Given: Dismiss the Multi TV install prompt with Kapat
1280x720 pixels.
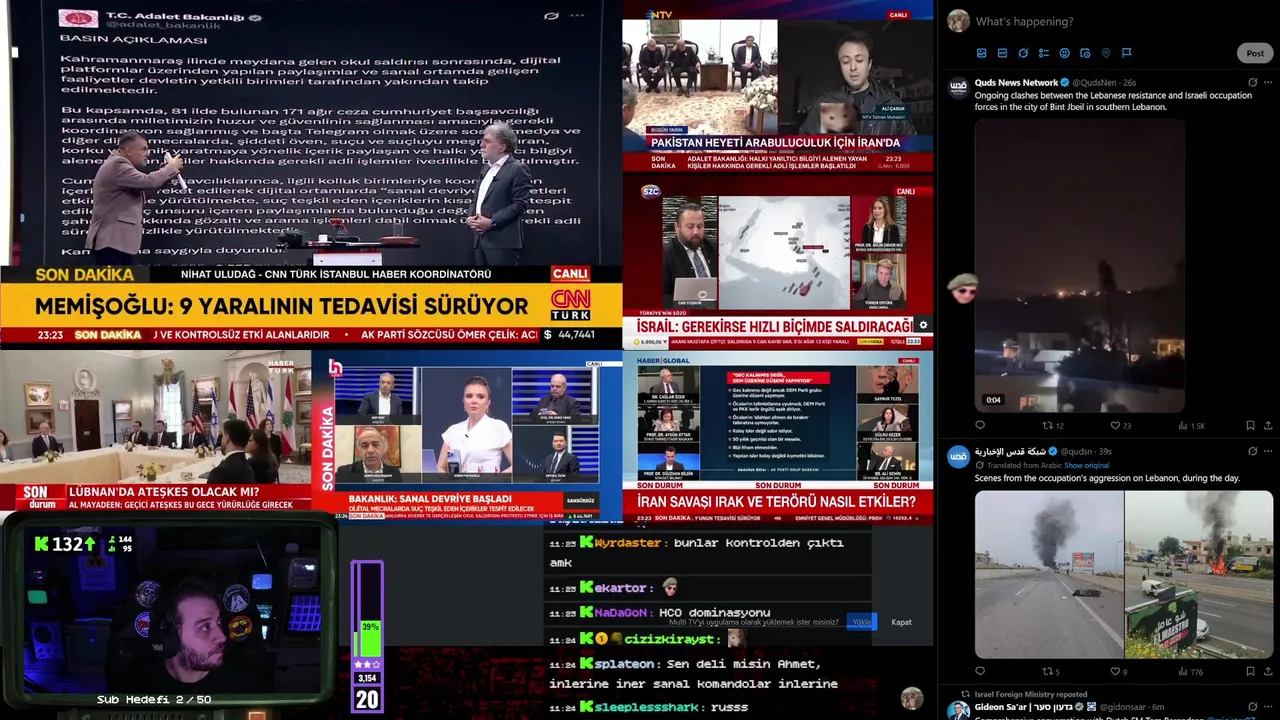Looking at the screenshot, I should coord(901,622).
